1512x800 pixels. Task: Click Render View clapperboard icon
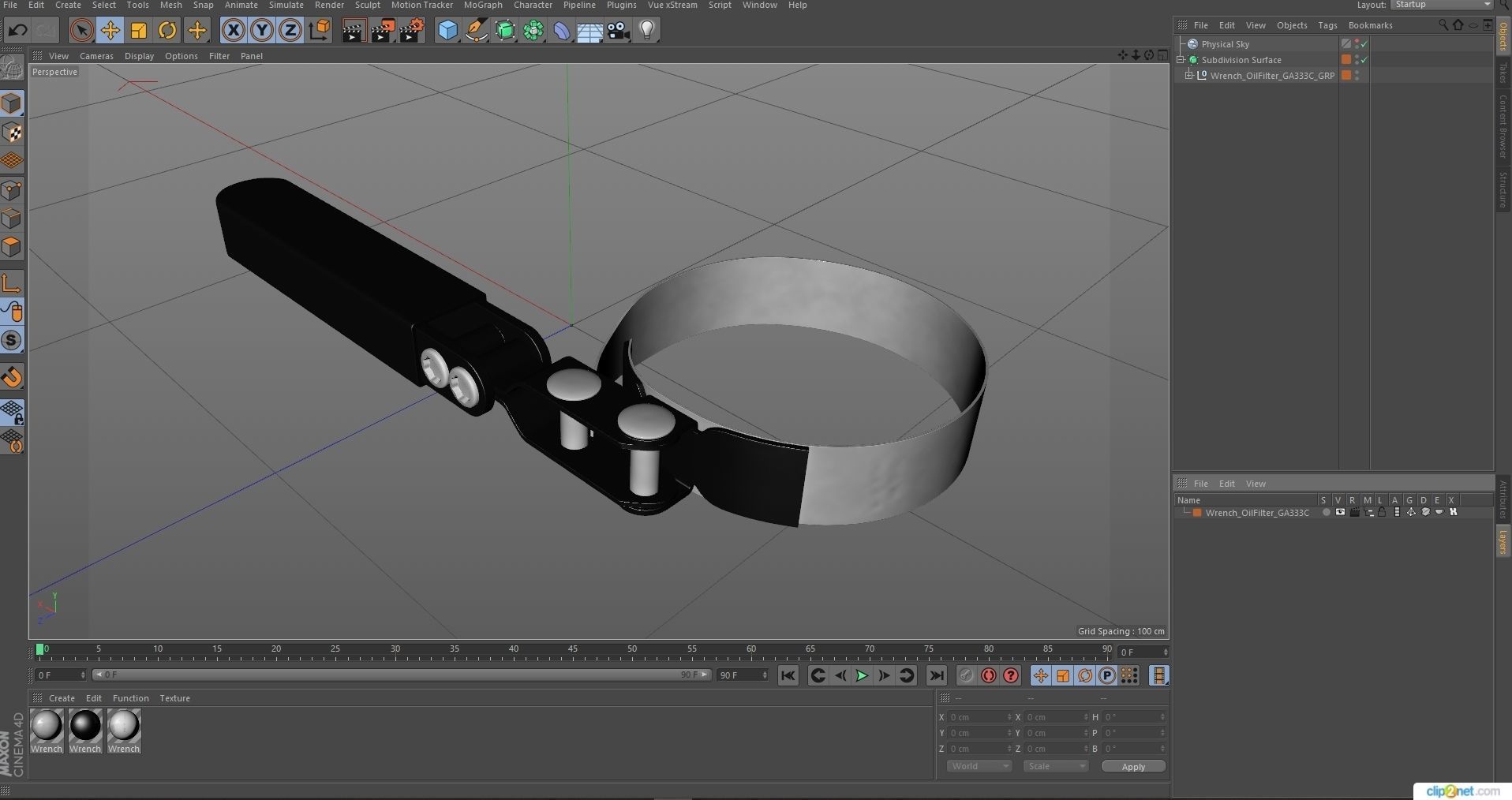pos(354,31)
